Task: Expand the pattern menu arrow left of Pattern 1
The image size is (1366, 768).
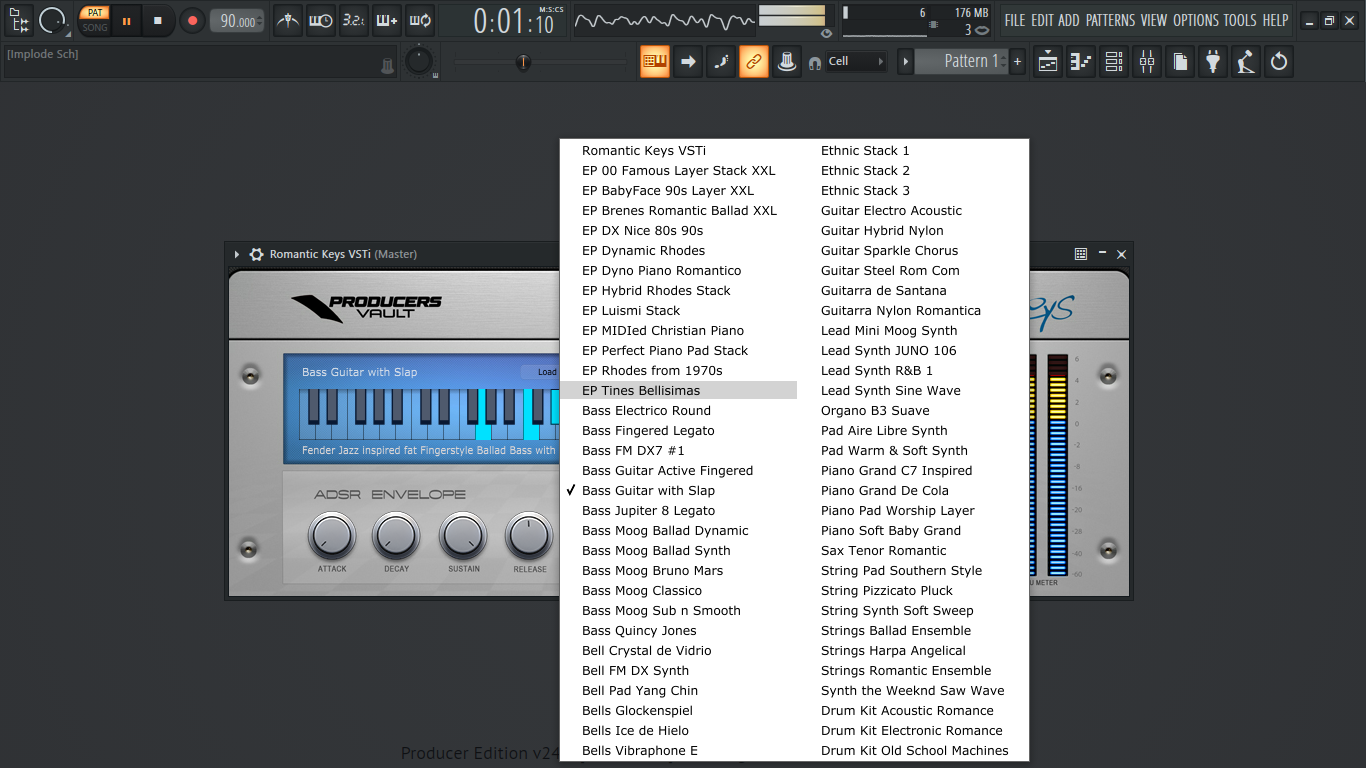Action: click(x=906, y=61)
